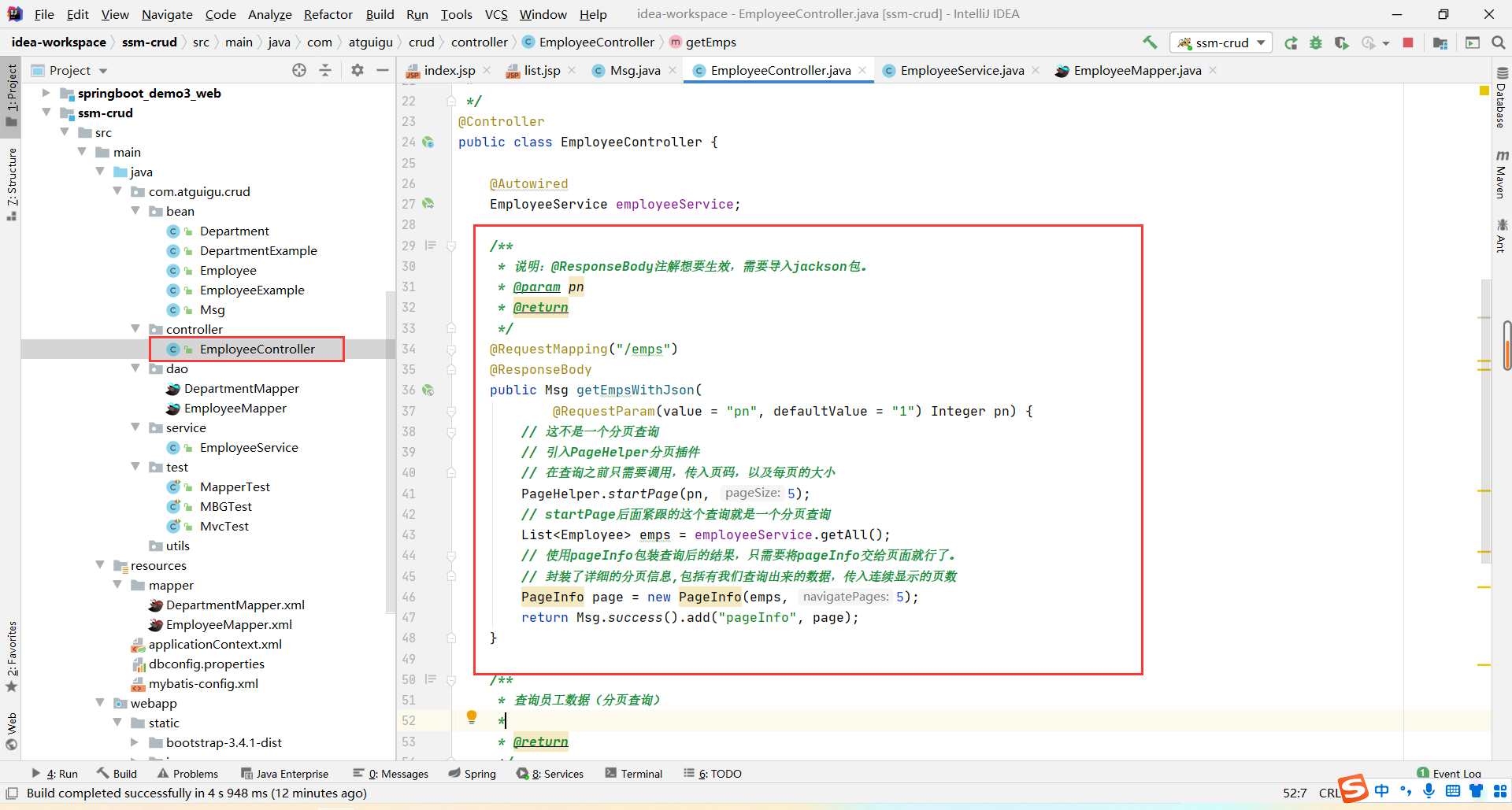Click the Debug bug icon in toolbar
1512x810 pixels.
1316,43
